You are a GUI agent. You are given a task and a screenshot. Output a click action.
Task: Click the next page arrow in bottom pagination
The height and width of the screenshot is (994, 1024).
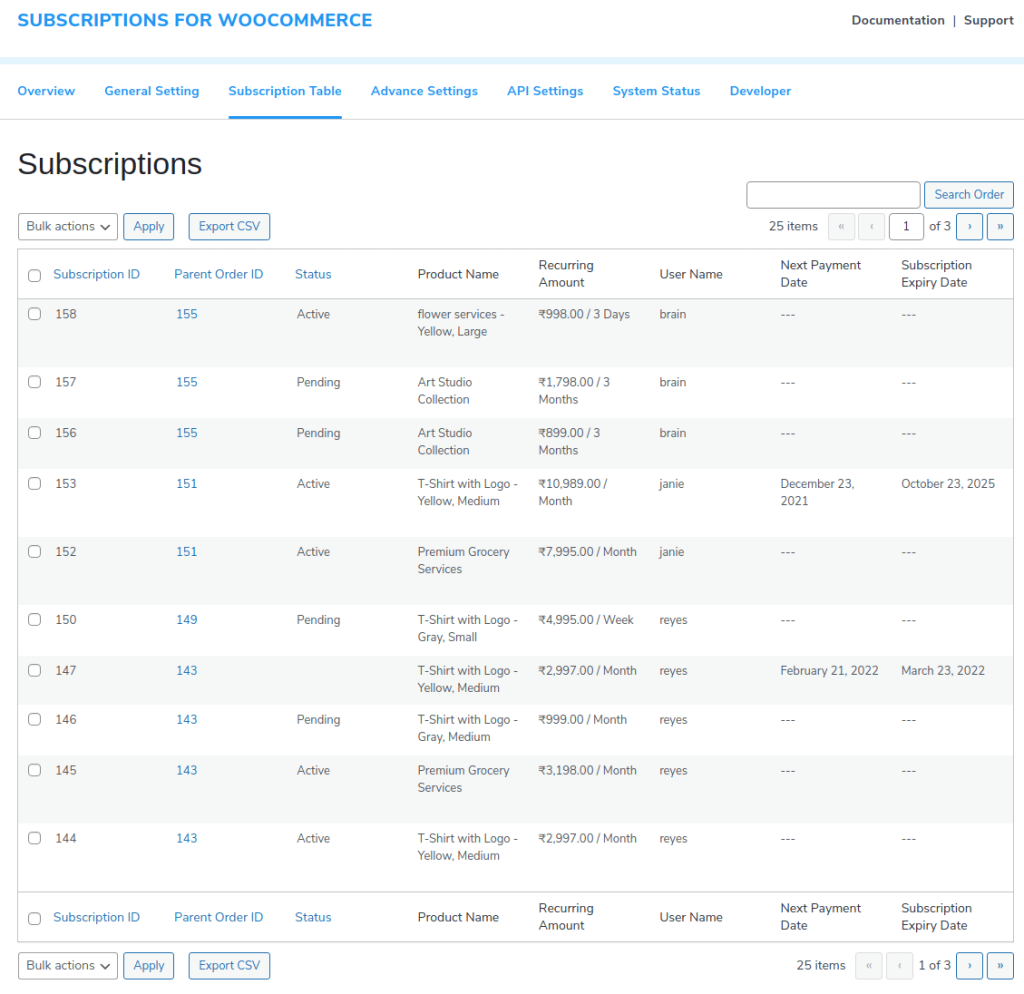tap(969, 965)
